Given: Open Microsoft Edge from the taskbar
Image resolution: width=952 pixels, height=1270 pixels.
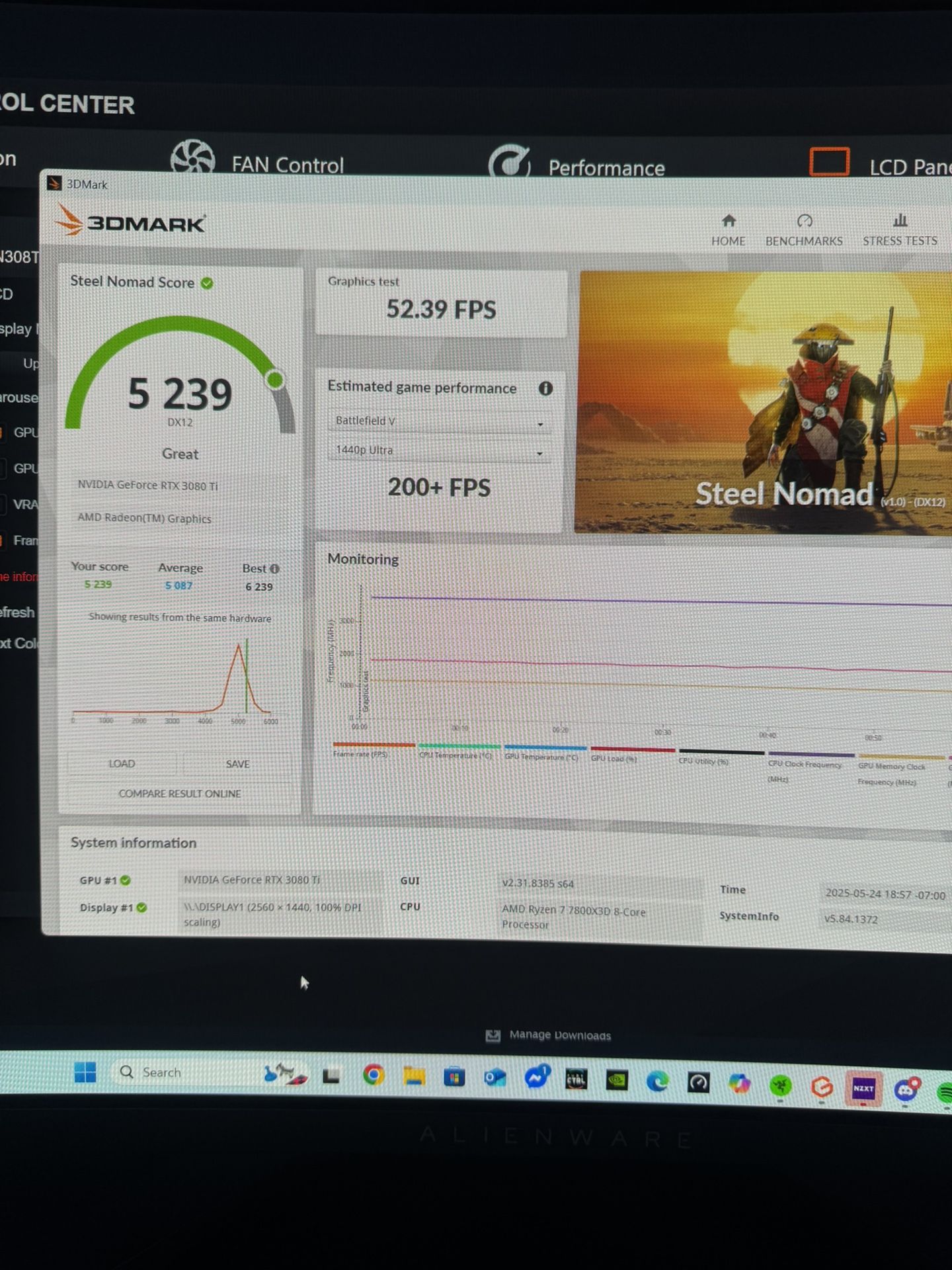Looking at the screenshot, I should click(x=658, y=1081).
